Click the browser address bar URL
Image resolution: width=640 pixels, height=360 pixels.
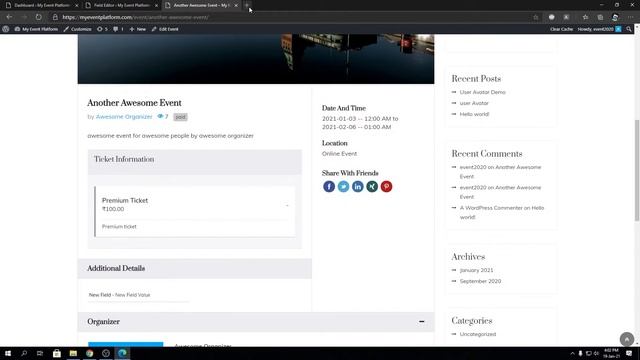coord(136,17)
